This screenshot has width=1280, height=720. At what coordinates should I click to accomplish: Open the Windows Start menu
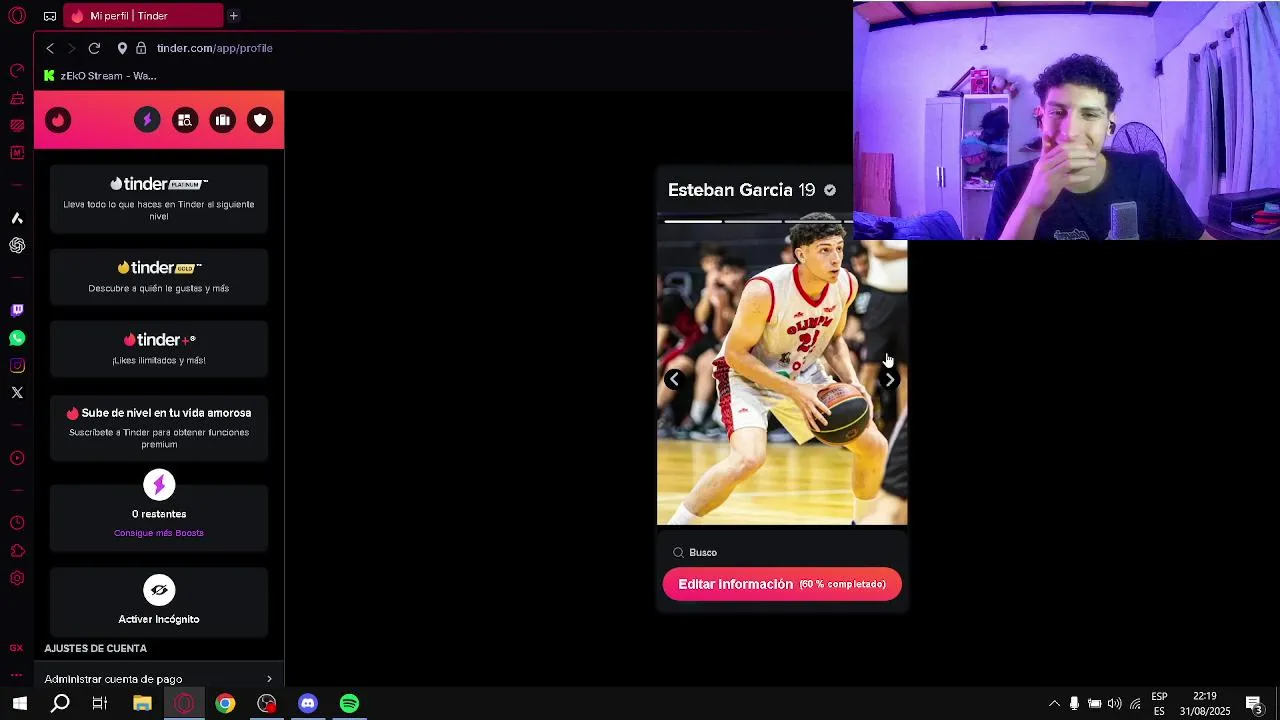[x=19, y=704]
